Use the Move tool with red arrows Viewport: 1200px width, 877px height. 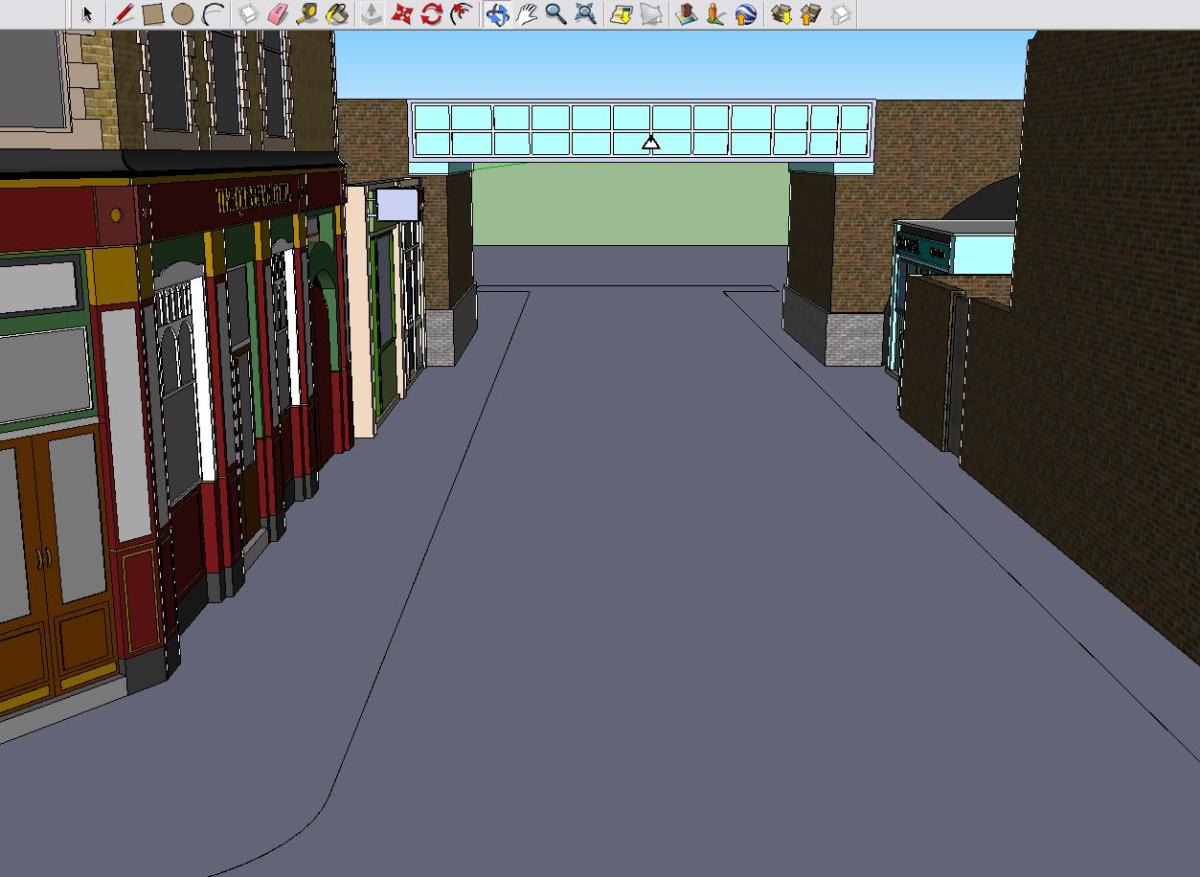click(x=402, y=14)
